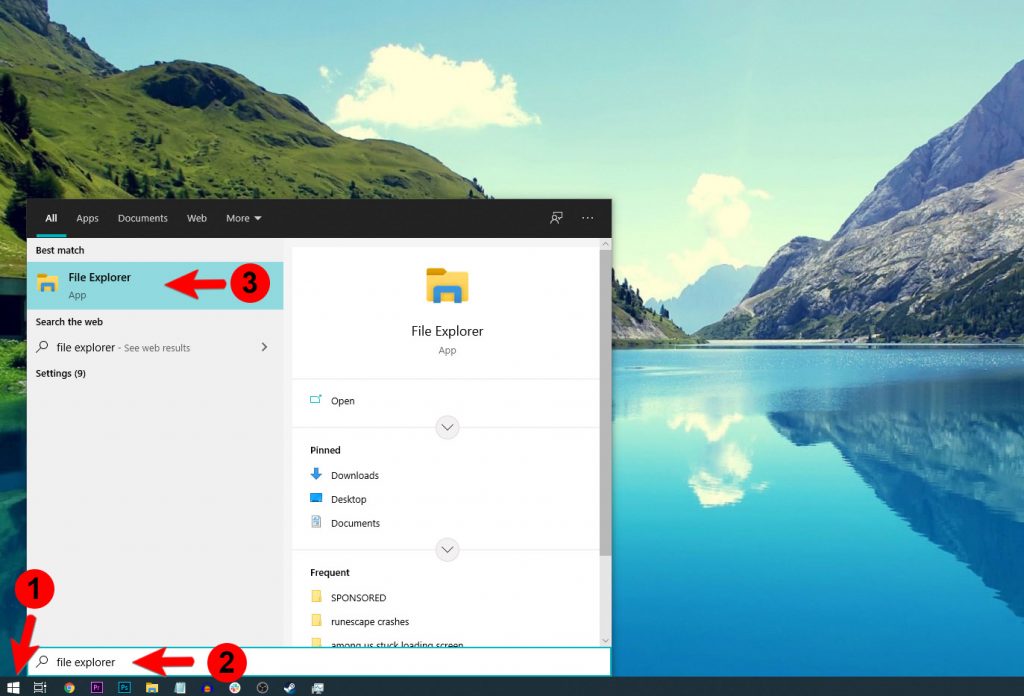The height and width of the screenshot is (696, 1024).
Task: Click the 'Best match' heading text
Action: pos(60,250)
